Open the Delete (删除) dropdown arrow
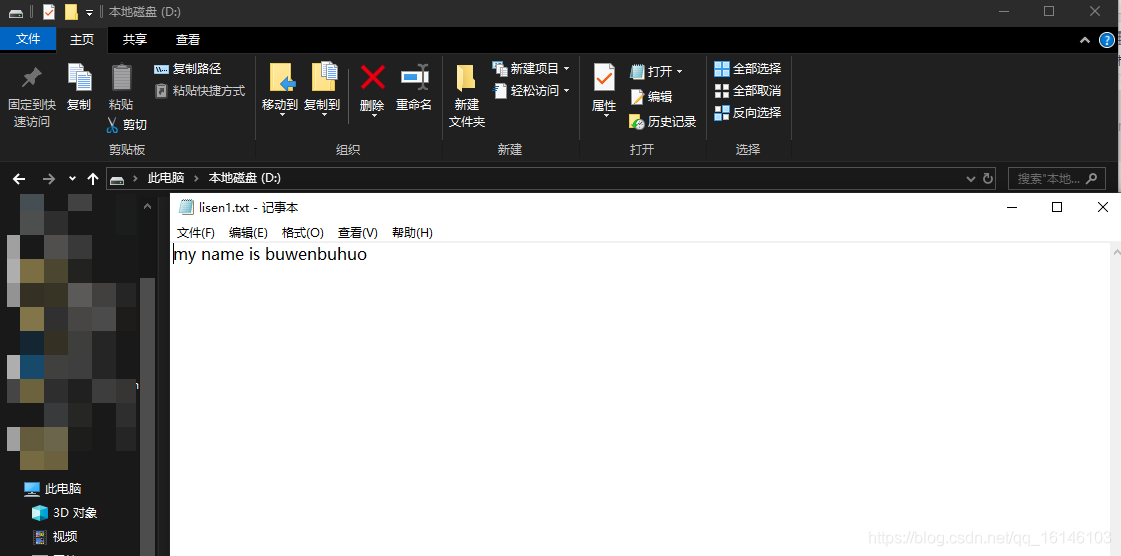 372,114
